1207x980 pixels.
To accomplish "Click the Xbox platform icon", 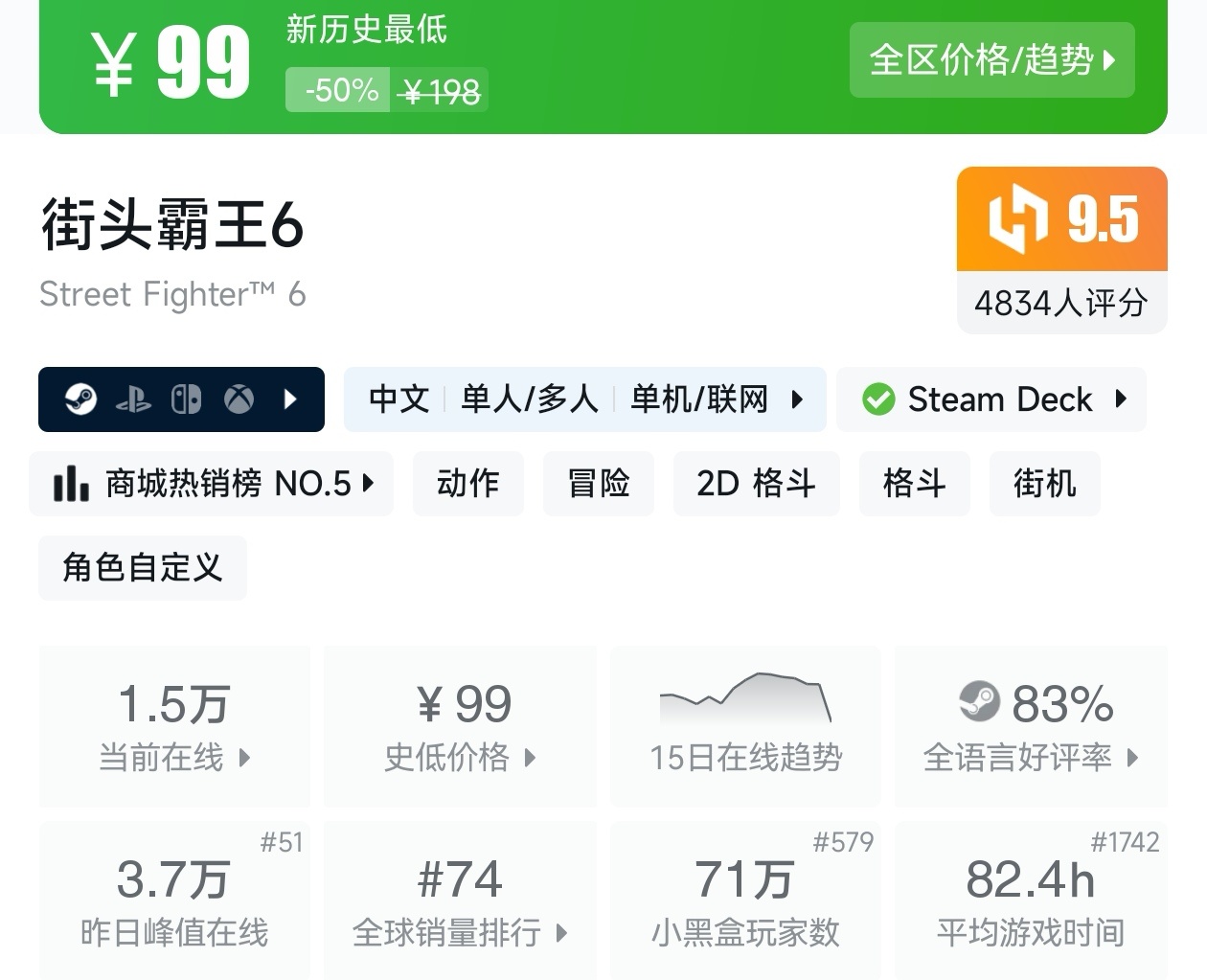I will [239, 399].
